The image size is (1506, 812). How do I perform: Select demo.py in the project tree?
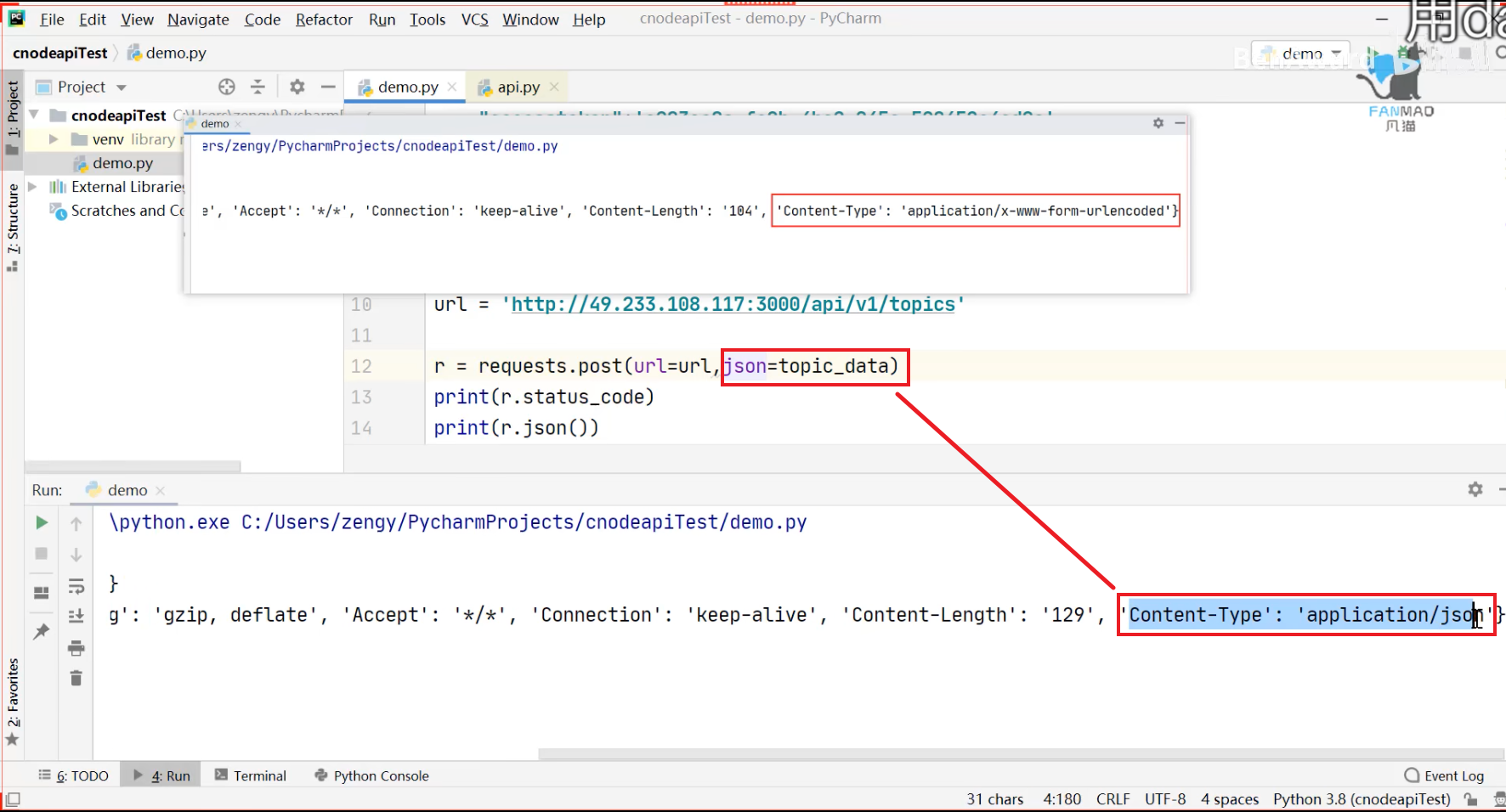coord(122,163)
